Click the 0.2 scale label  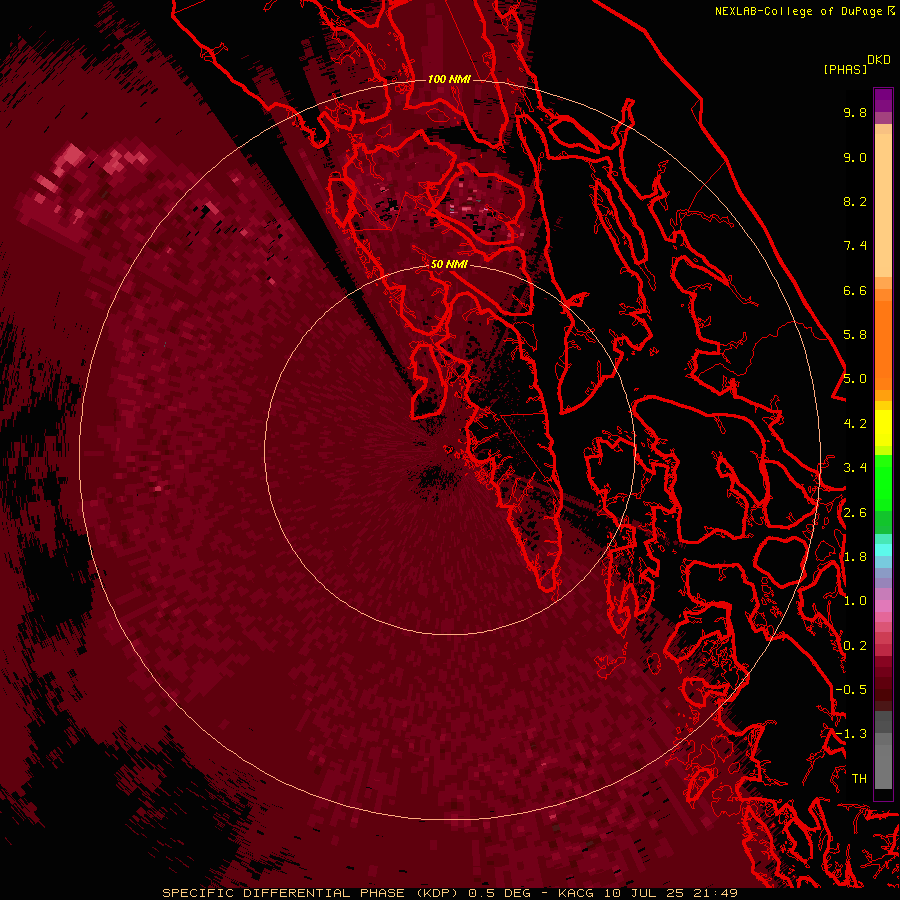point(855,646)
